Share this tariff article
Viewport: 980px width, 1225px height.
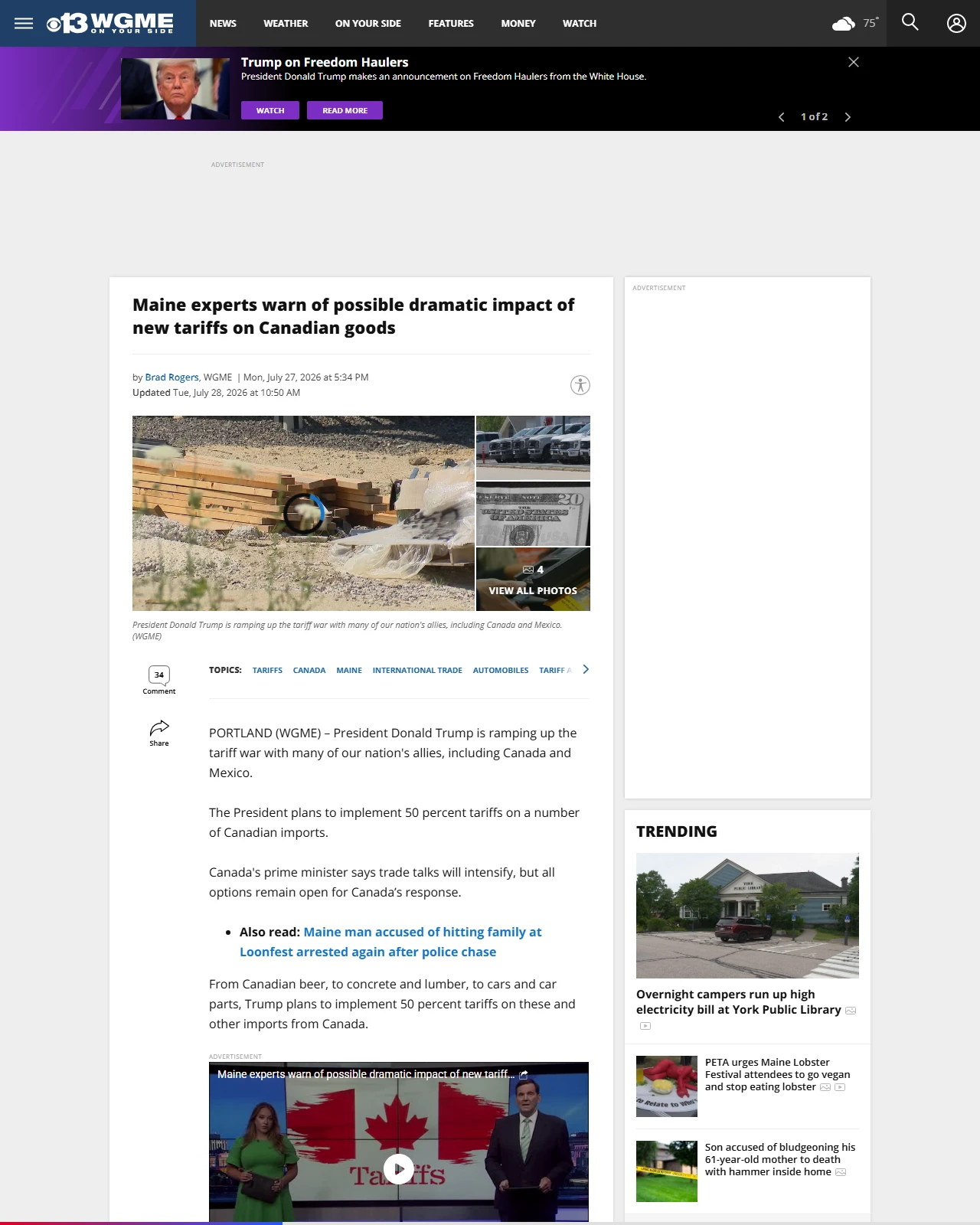[x=159, y=733]
